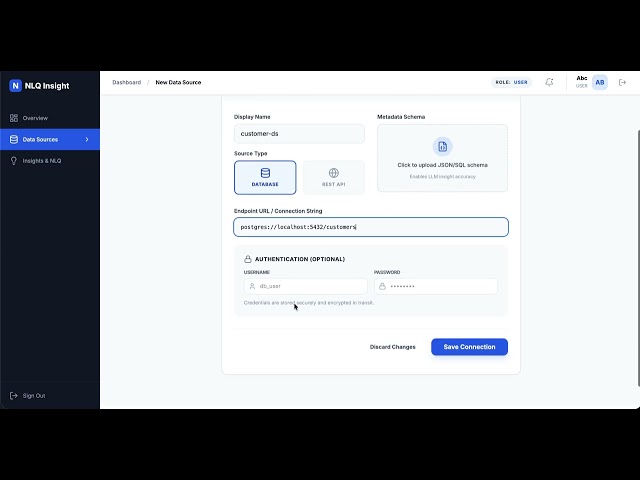
Task: Click the user icon in Username field
Action: click(x=252, y=286)
